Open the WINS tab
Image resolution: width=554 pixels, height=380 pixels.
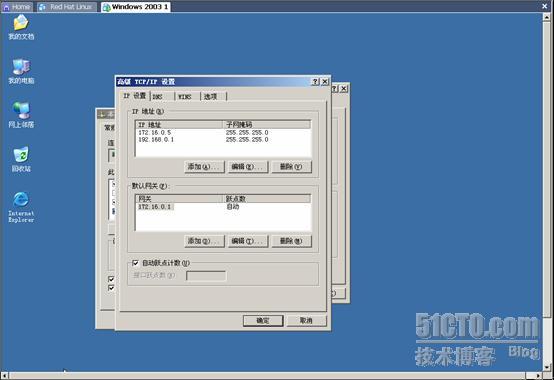point(187,96)
